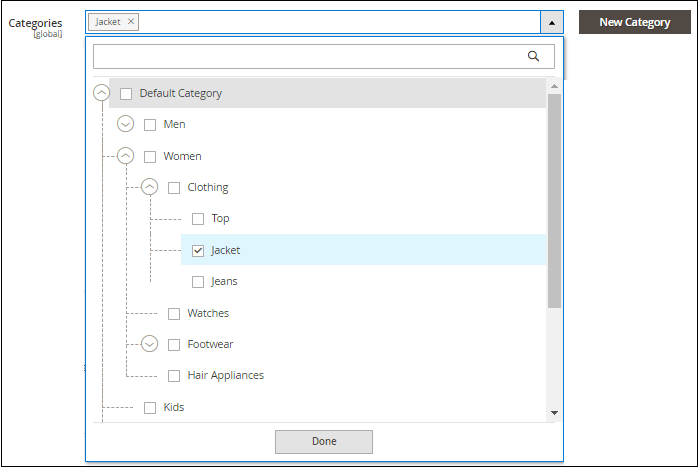
Task: Collapse the Women category node
Action: point(126,156)
